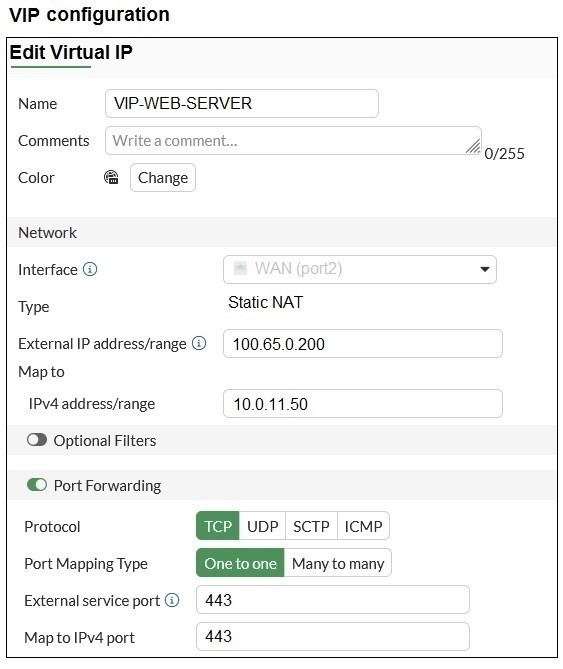Click the VIP color globe icon
Viewport: 563px width, 669px height.
click(111, 177)
